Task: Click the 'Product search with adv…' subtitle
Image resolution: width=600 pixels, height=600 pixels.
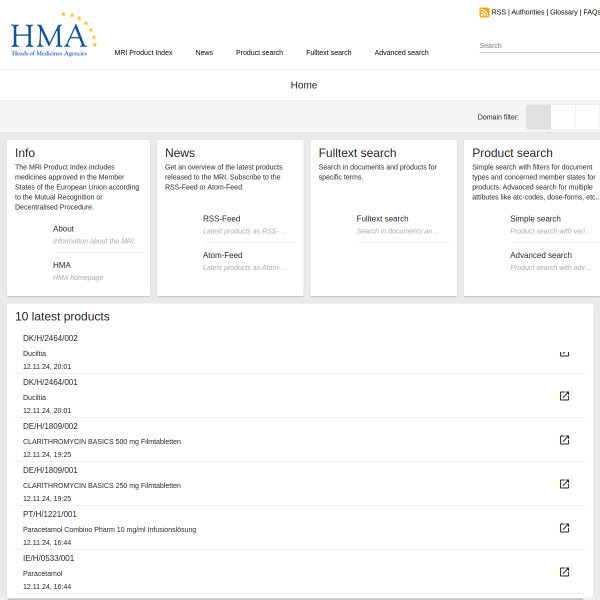Action: point(551,267)
